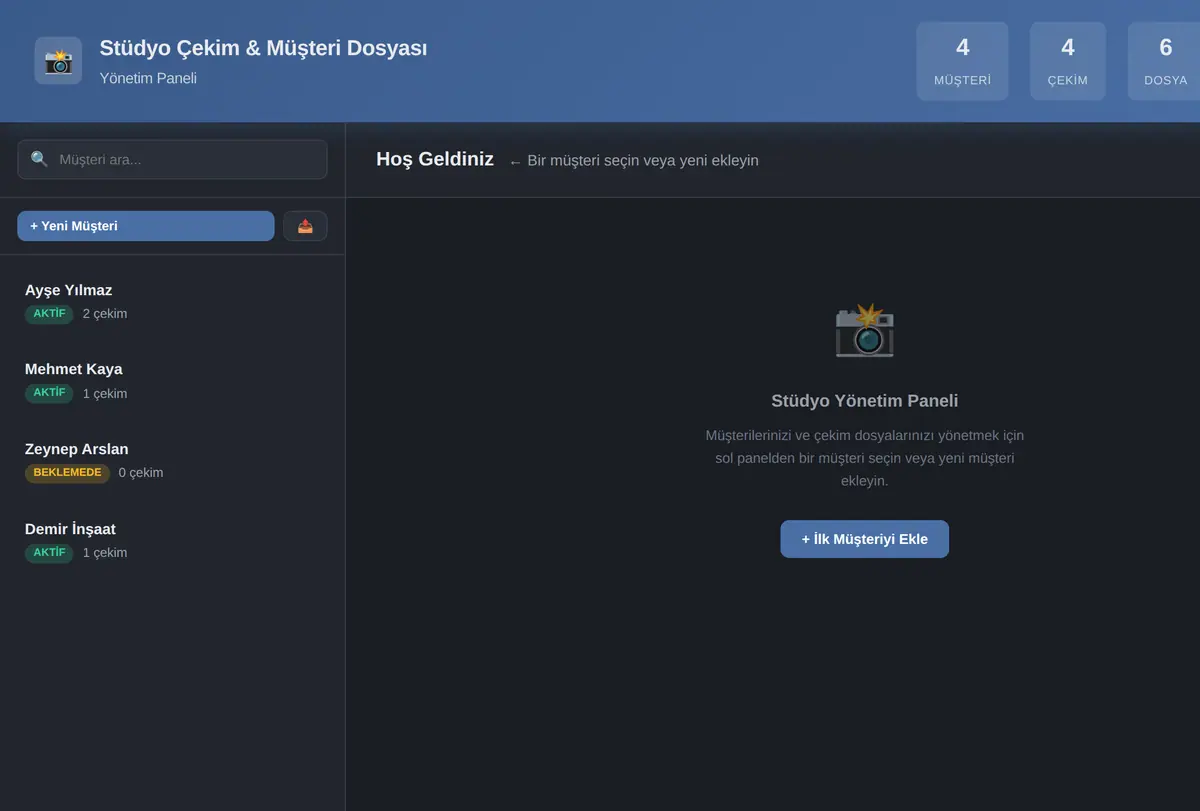Click the AKTİF badge under Demir İnşaat
This screenshot has width=1200, height=811.
coord(49,553)
